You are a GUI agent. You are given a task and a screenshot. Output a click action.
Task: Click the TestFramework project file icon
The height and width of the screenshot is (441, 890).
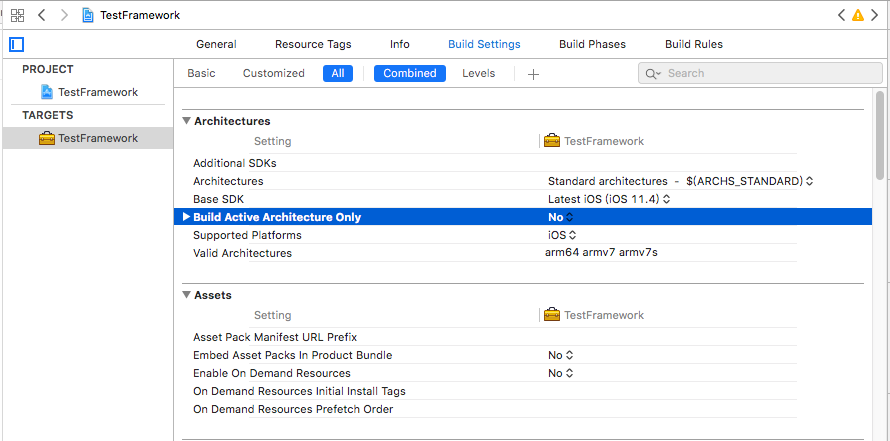(x=46, y=92)
